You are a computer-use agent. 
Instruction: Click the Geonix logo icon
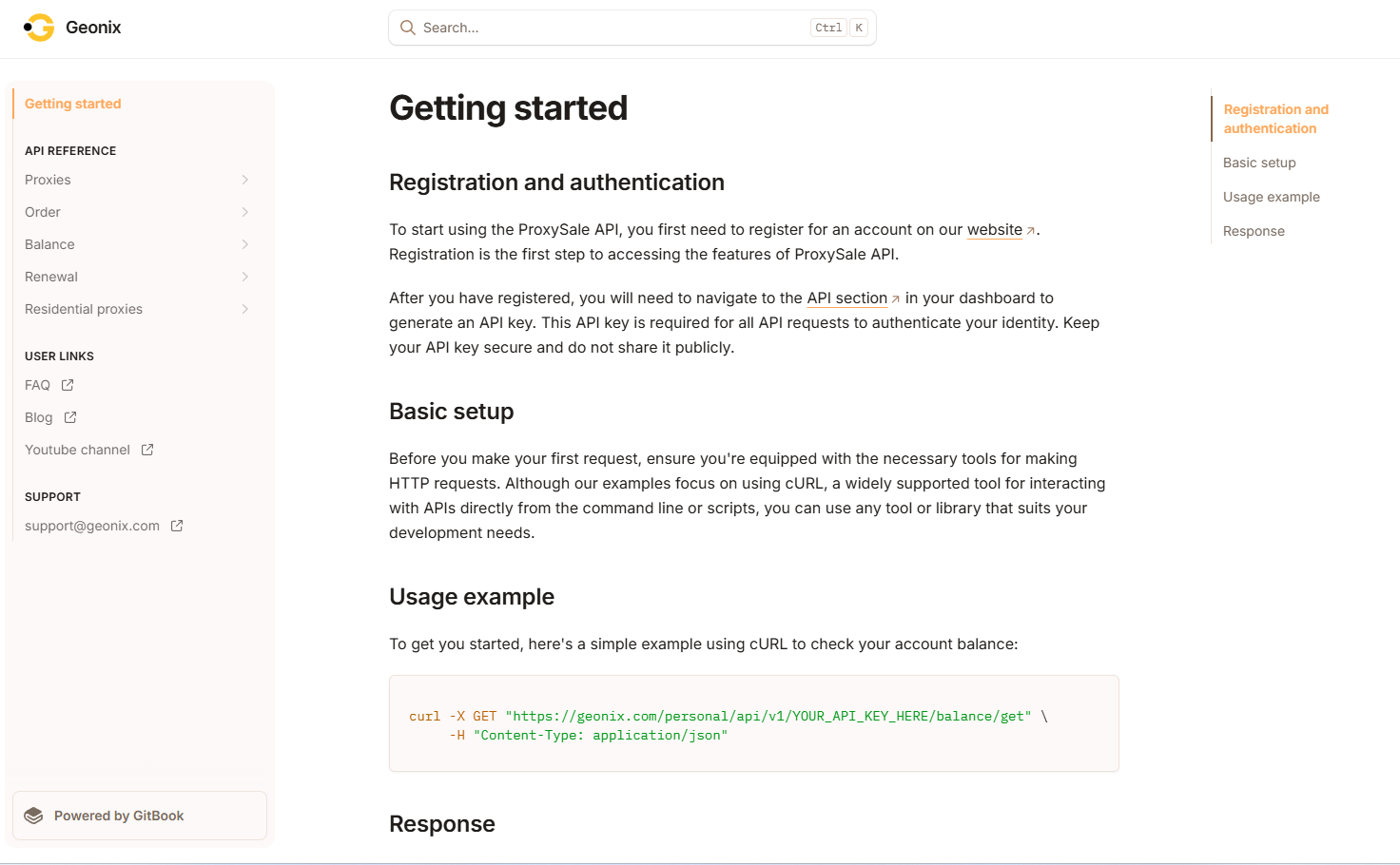(40, 28)
